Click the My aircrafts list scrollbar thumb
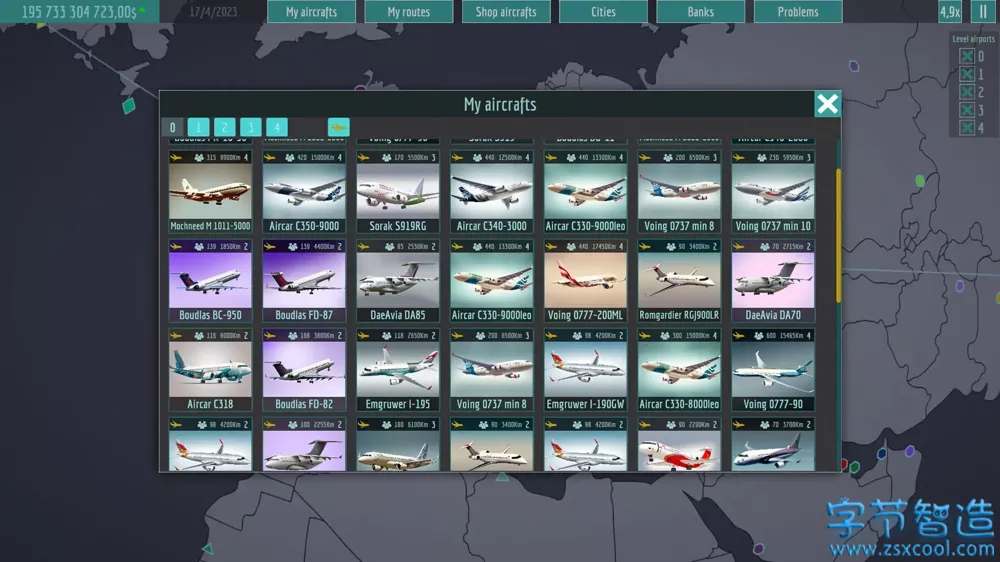This screenshot has width=1000, height=562. click(x=838, y=236)
